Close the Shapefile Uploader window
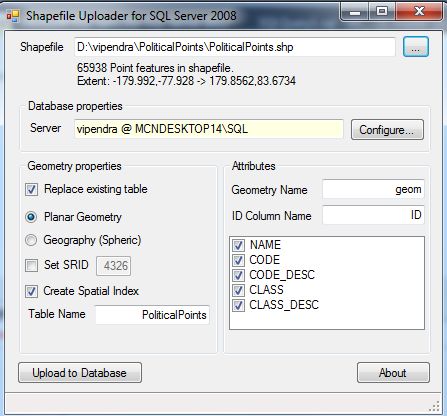This screenshot has width=447, height=416. (419, 12)
